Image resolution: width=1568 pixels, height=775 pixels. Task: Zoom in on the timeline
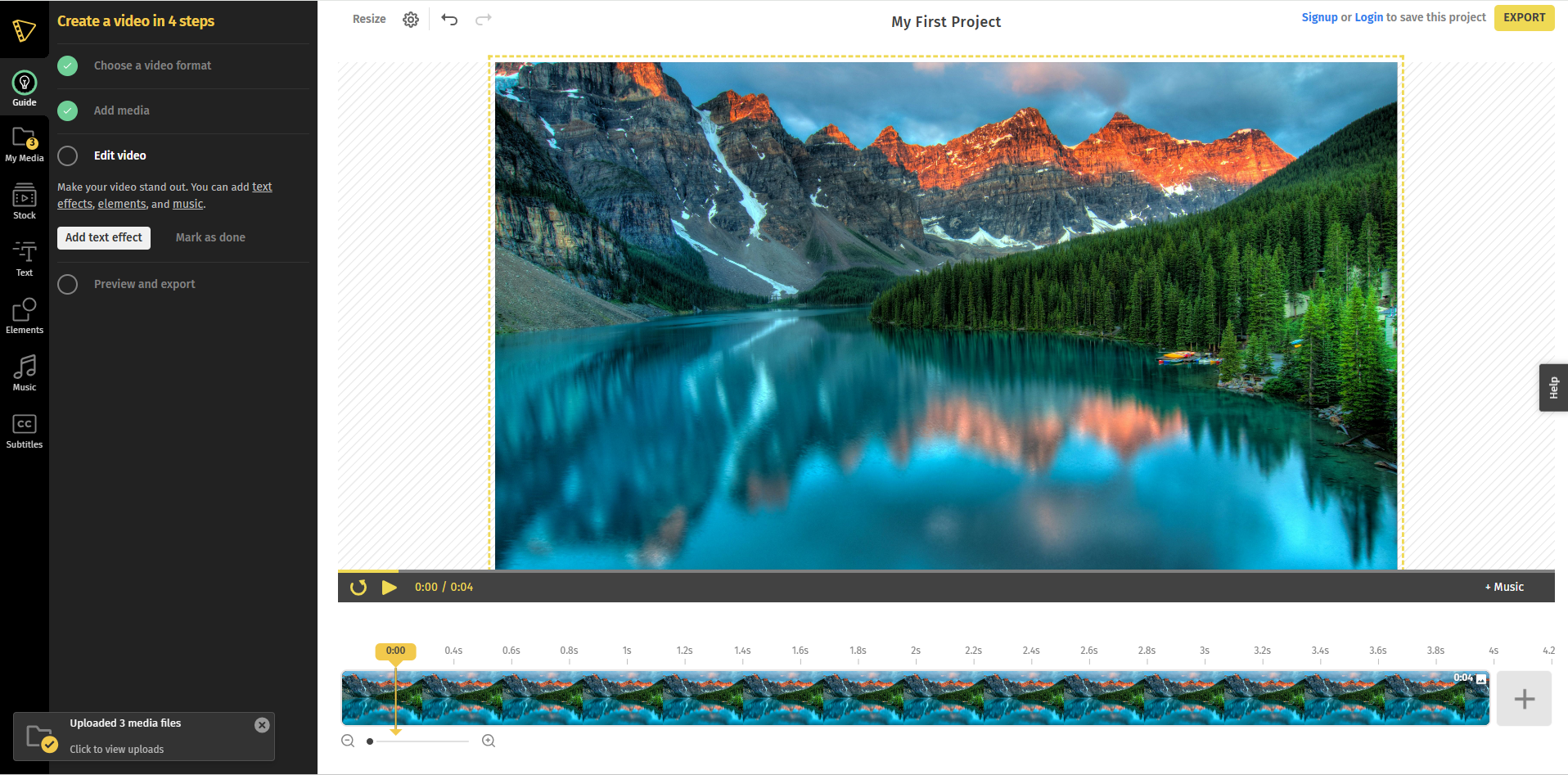click(489, 741)
